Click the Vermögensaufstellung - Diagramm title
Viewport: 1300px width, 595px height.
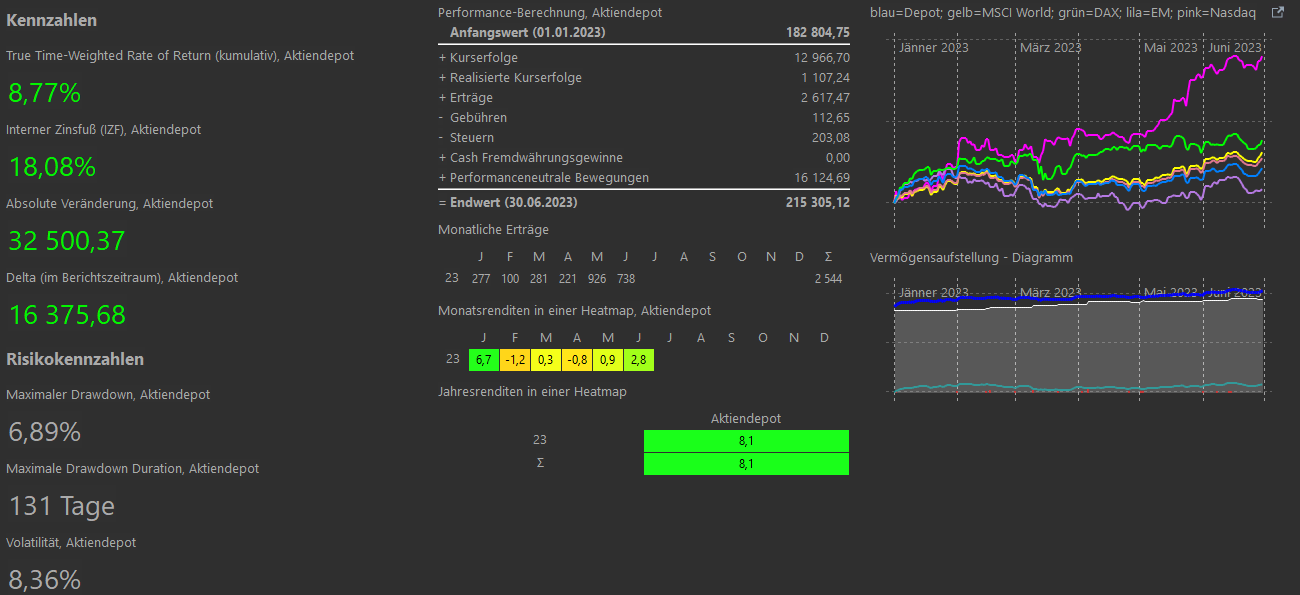[971, 257]
